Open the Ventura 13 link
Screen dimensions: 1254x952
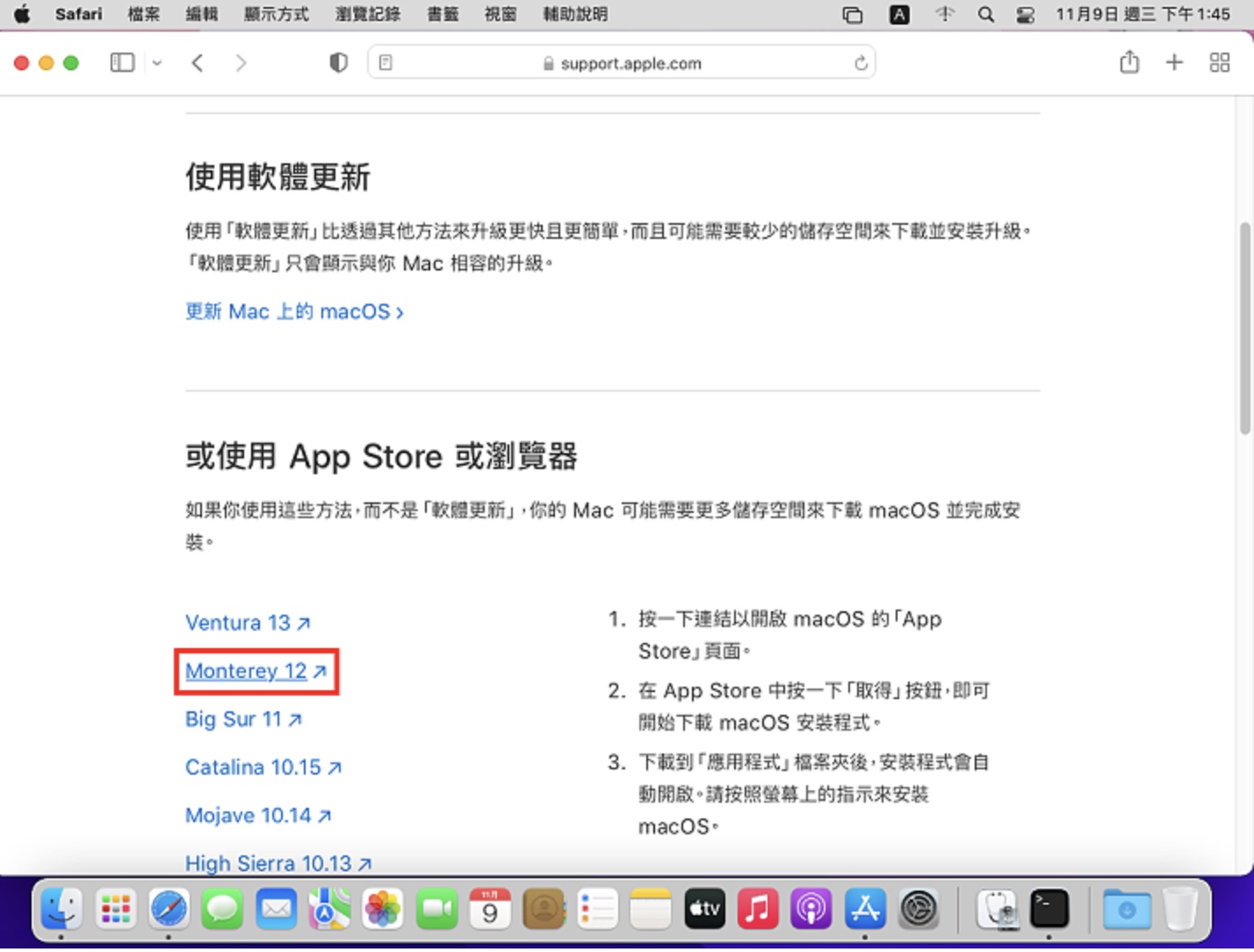[x=248, y=623]
